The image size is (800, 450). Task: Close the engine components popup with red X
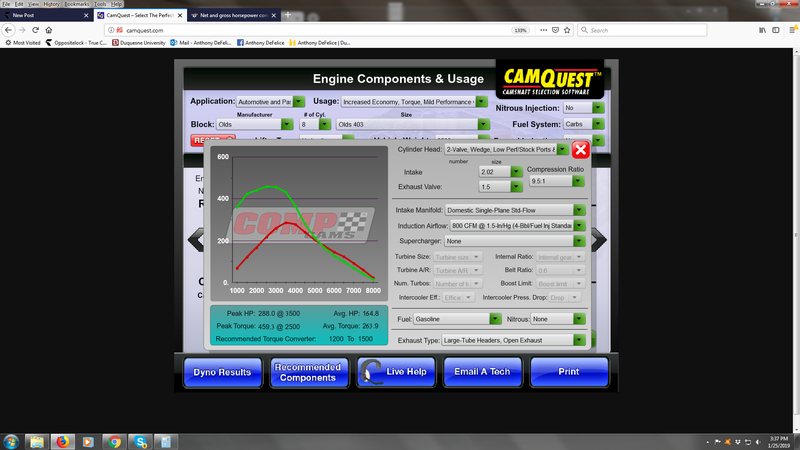(x=580, y=149)
